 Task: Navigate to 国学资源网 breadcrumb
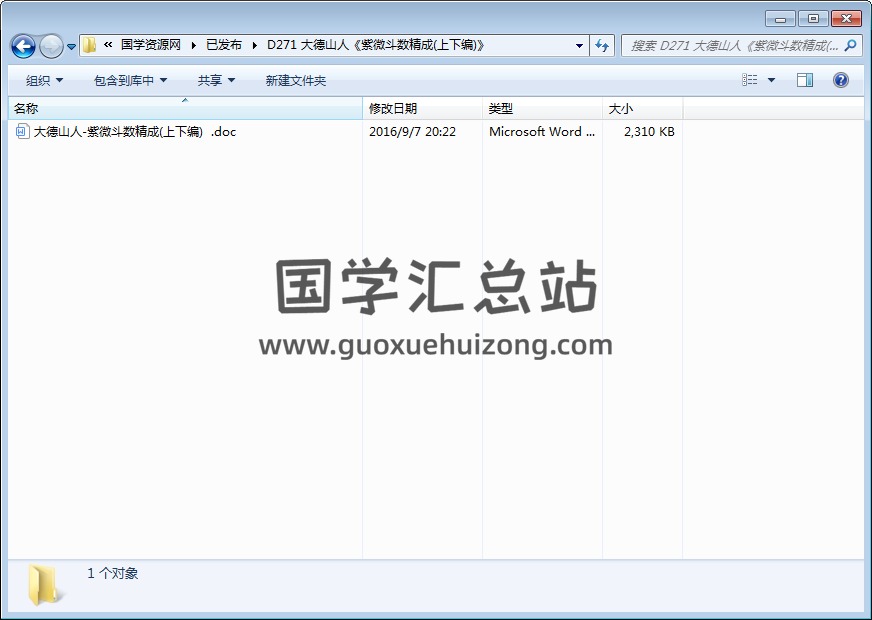151,45
